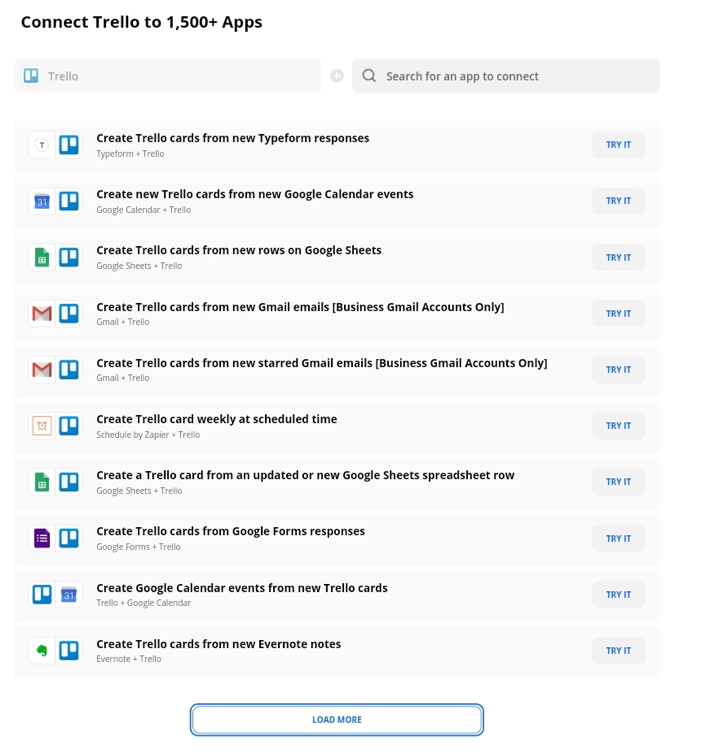Click Google Sheets icon in 'new rows on Google Sheets' row

[x=42, y=258]
